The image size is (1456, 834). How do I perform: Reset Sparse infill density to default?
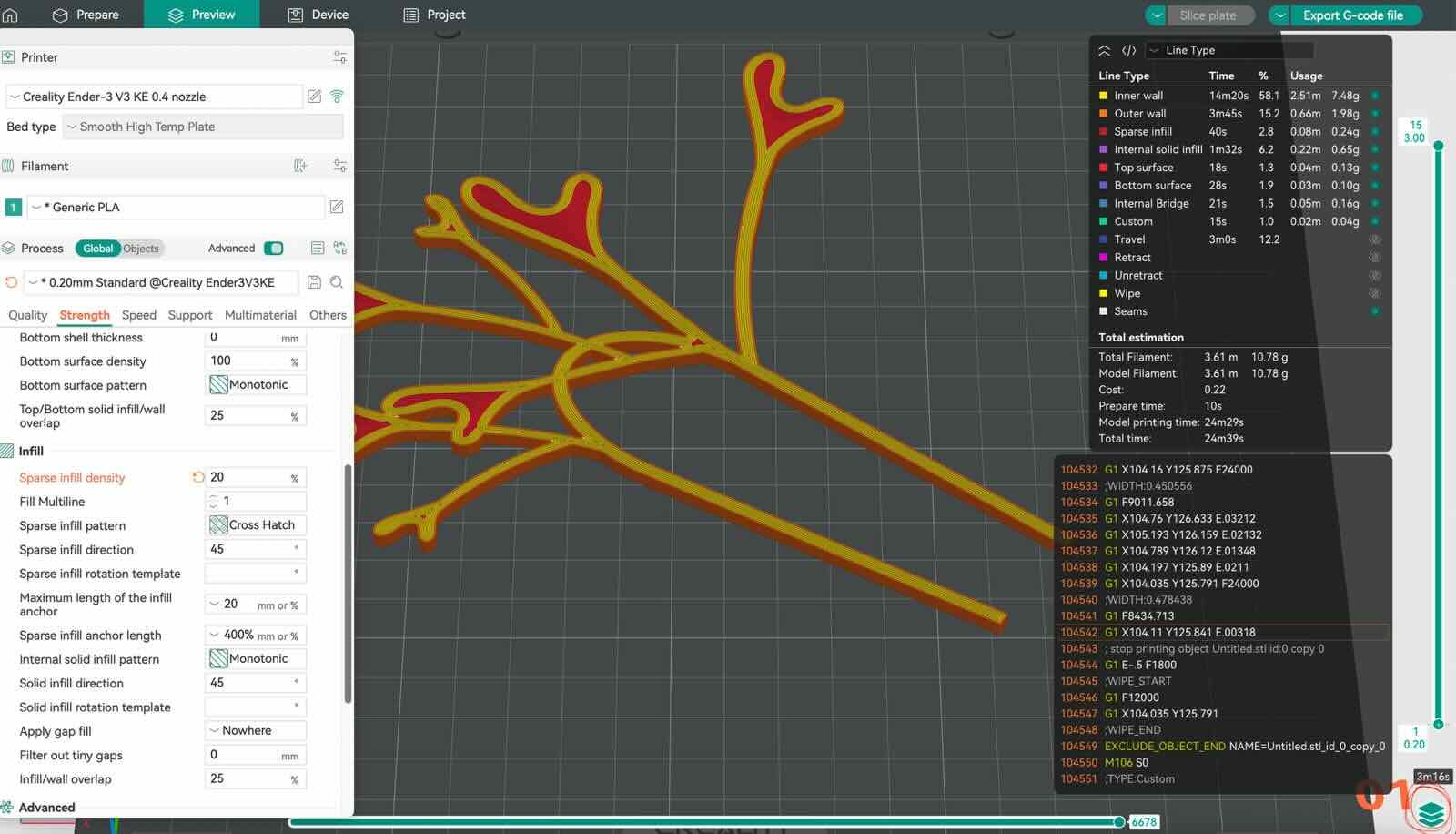click(197, 477)
